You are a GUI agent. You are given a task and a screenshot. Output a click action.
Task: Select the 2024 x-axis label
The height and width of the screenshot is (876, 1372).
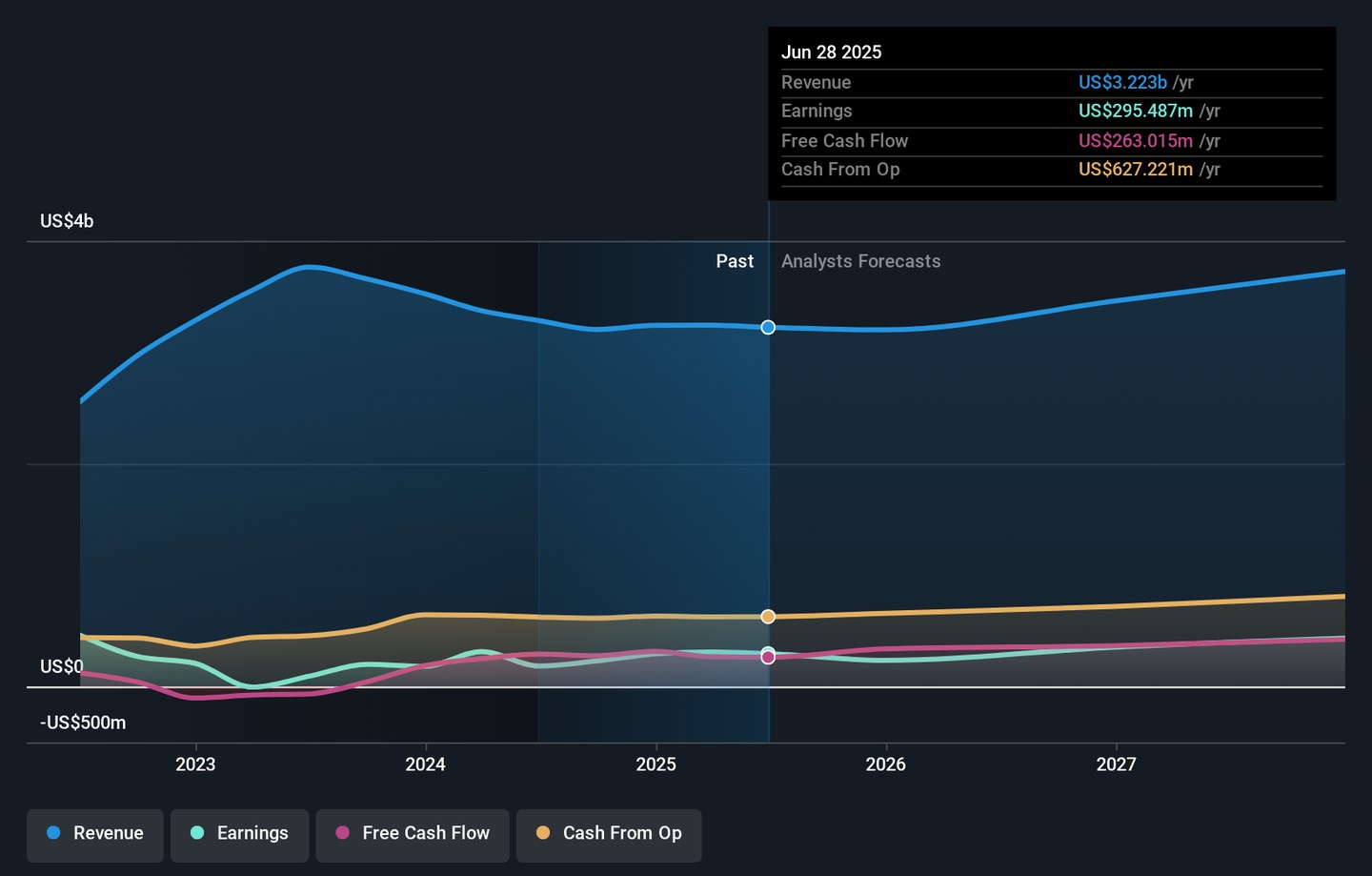click(x=425, y=764)
